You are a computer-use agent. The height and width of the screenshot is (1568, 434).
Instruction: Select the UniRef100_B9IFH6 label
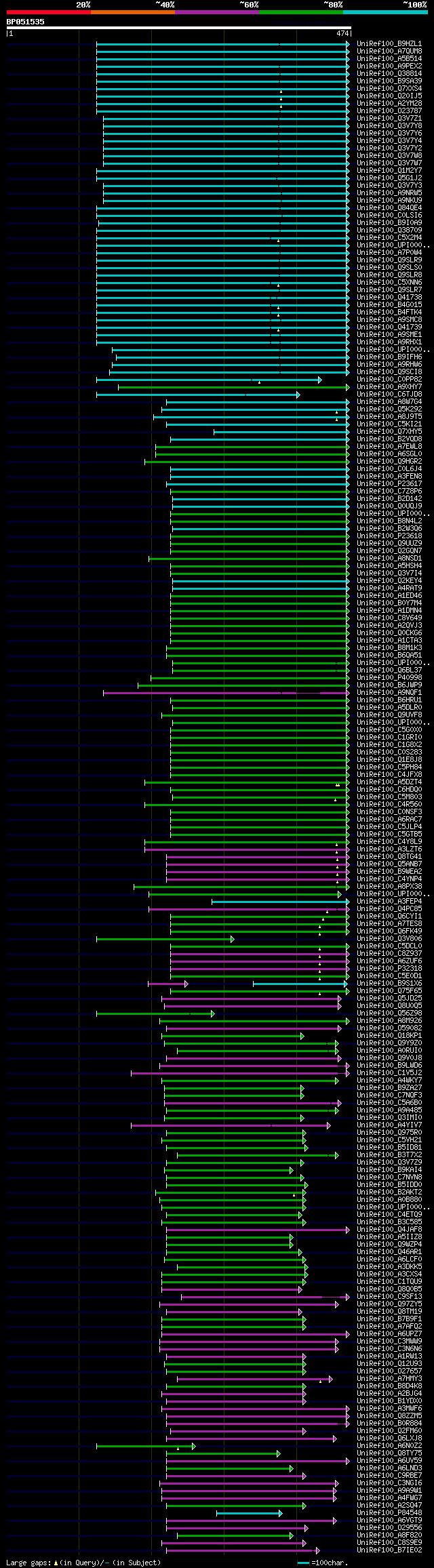click(x=389, y=357)
